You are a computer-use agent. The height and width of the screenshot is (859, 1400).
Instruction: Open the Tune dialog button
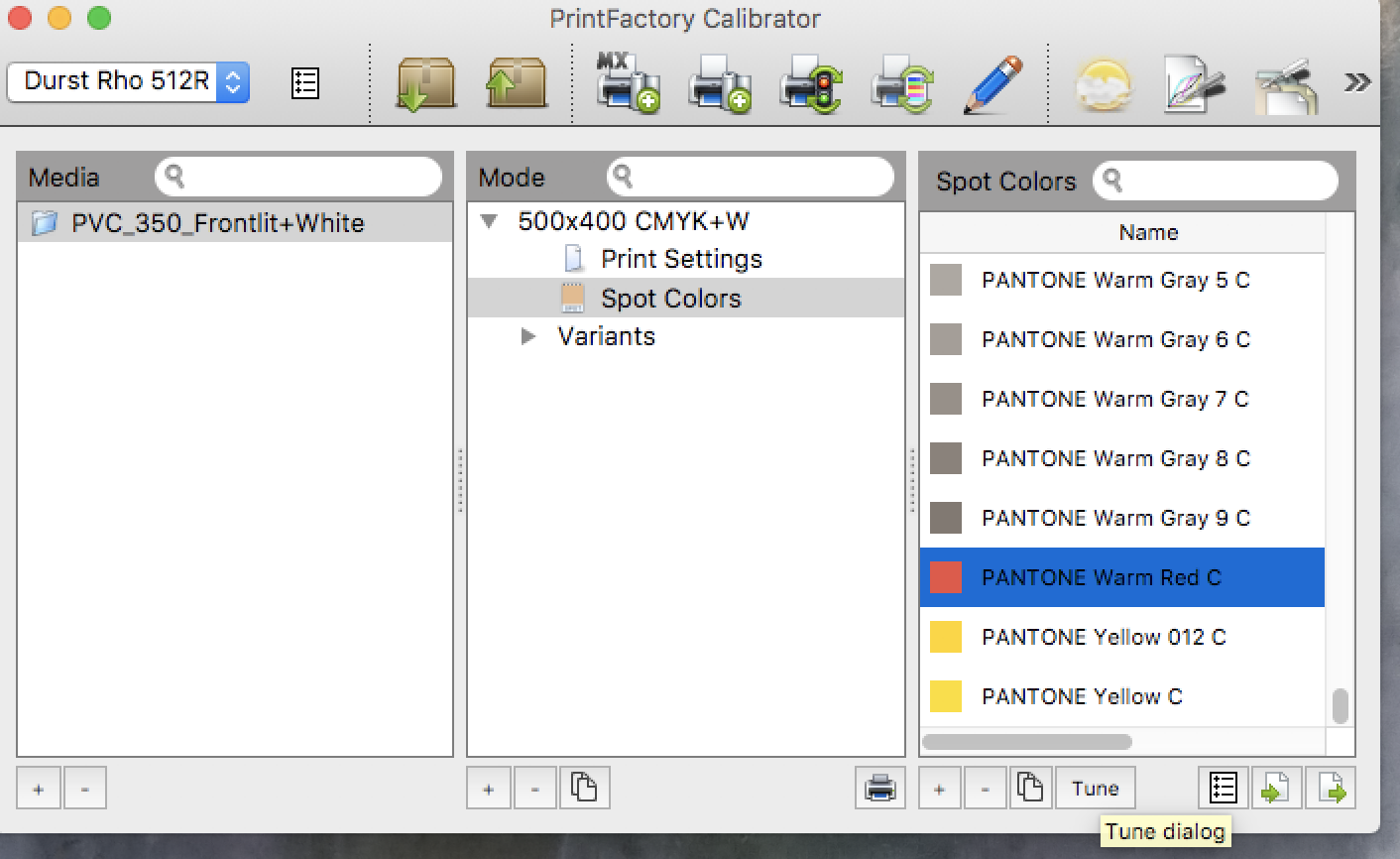pos(1096,790)
